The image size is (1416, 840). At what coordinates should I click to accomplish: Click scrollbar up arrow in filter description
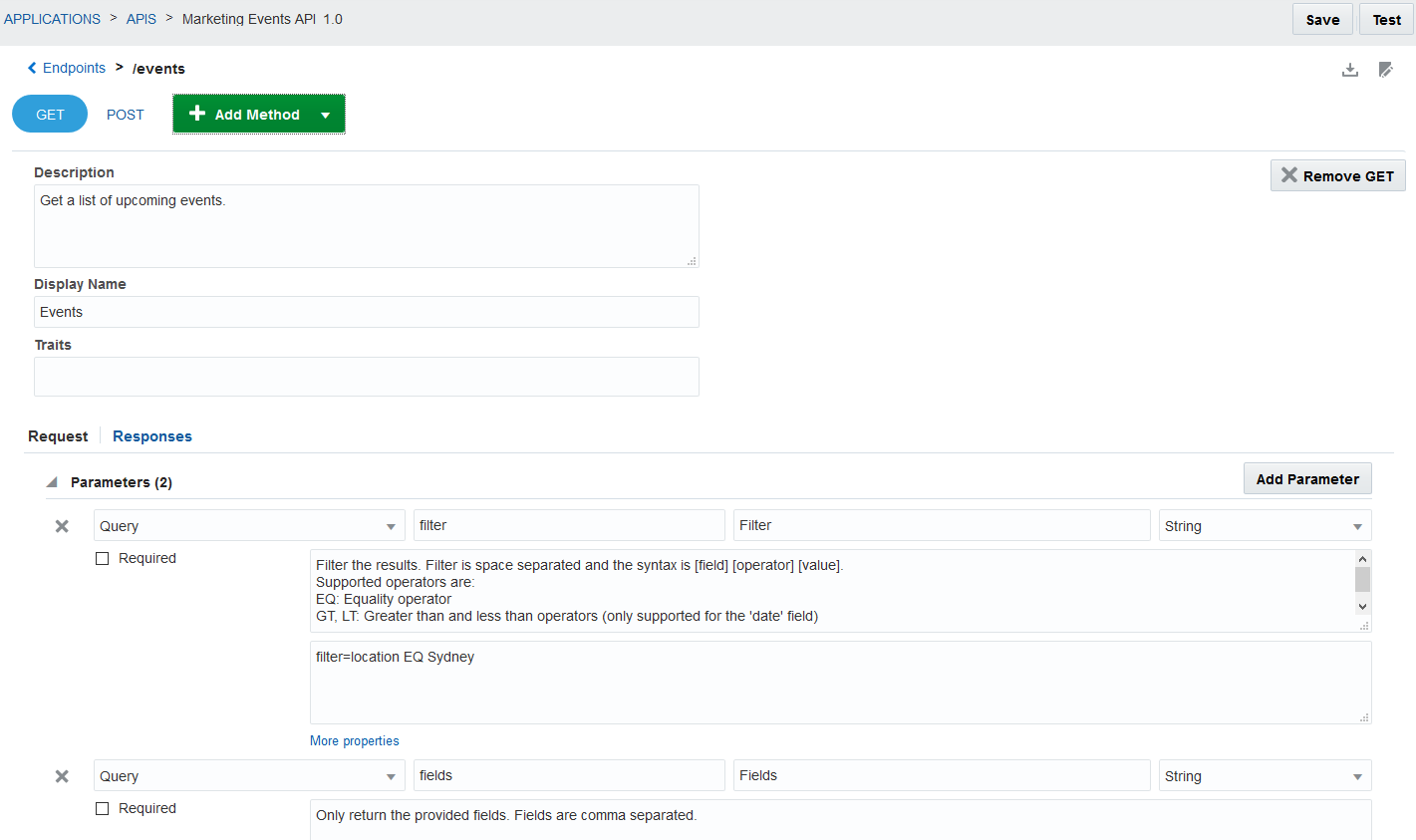point(1362,559)
